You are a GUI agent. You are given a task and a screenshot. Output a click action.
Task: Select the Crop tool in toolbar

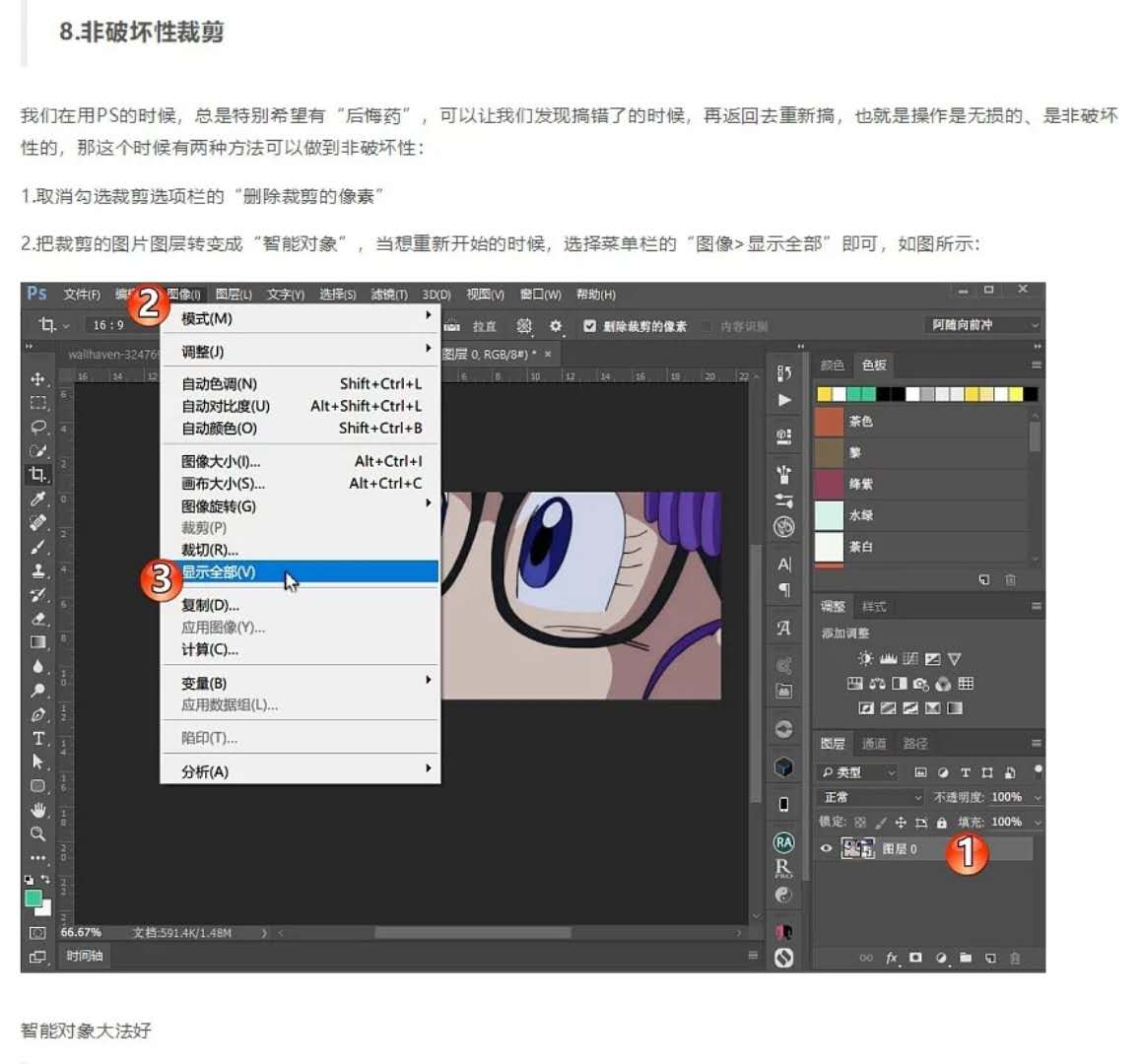tap(37, 475)
